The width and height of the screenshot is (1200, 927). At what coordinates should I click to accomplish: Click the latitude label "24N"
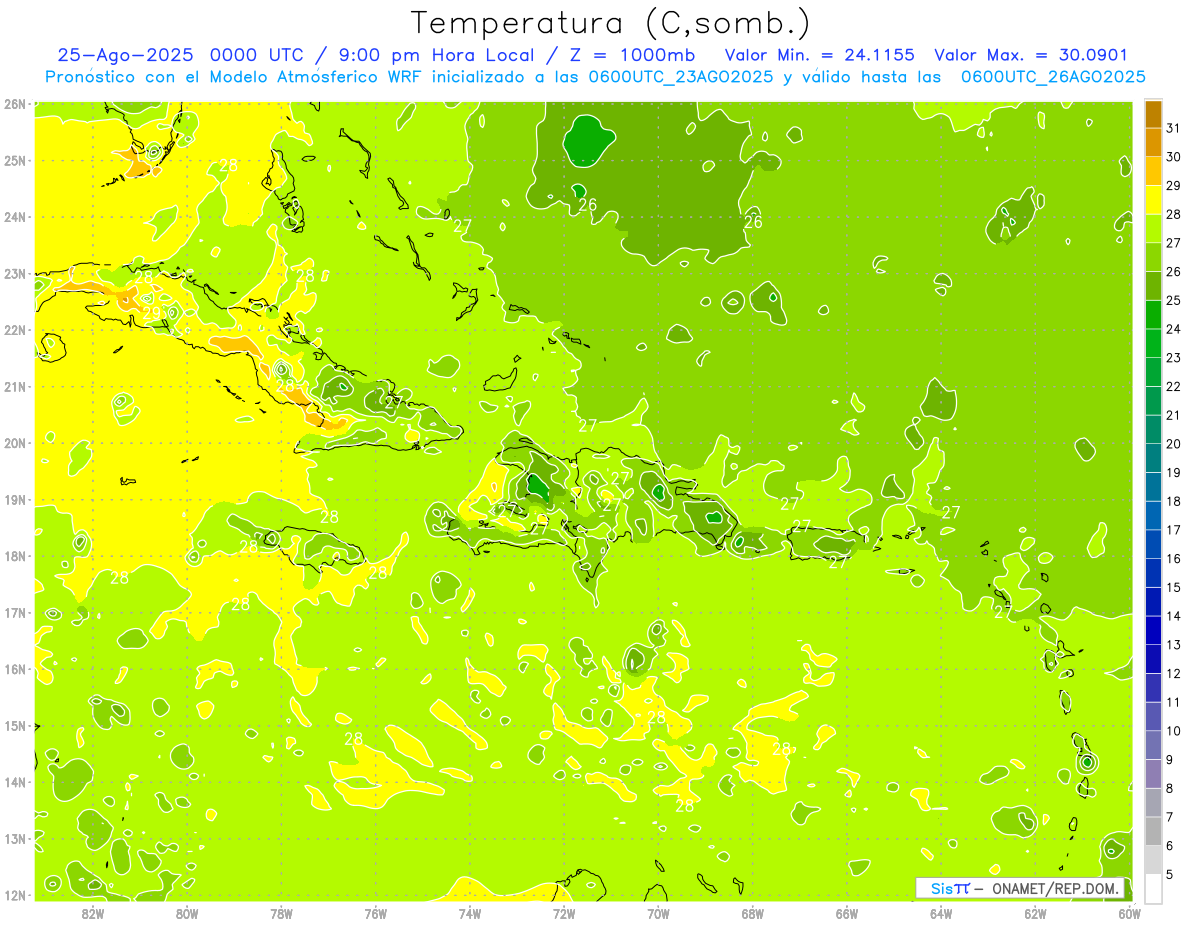pyautogui.click(x=14, y=217)
